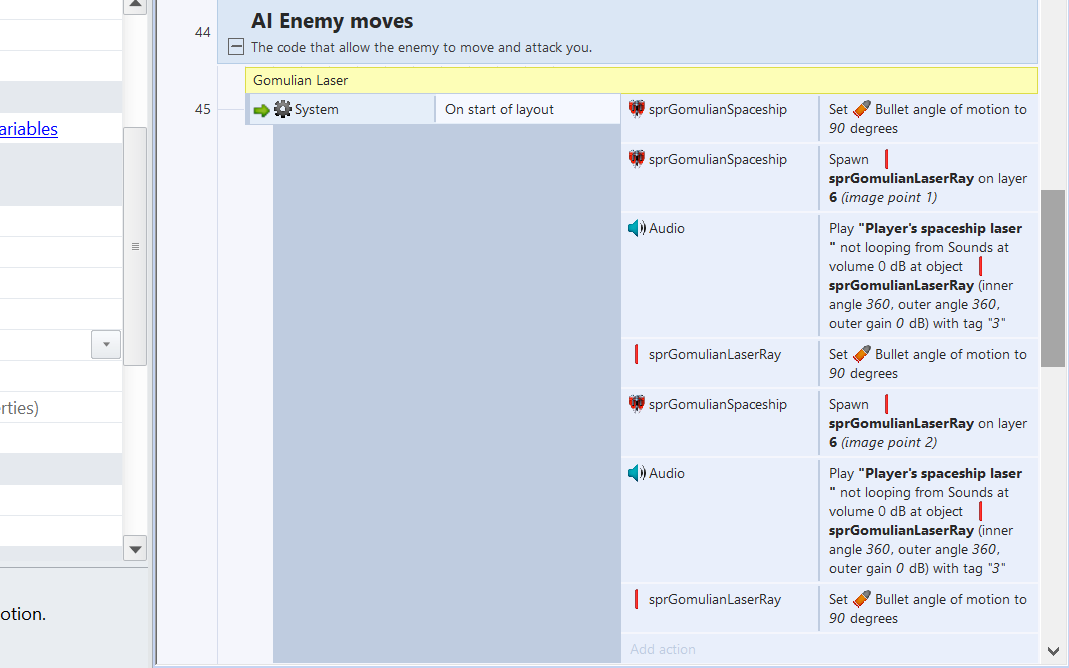Viewport: 1069px width, 668px height.
Task: Click the System gear icon in event 45
Action: click(283, 110)
